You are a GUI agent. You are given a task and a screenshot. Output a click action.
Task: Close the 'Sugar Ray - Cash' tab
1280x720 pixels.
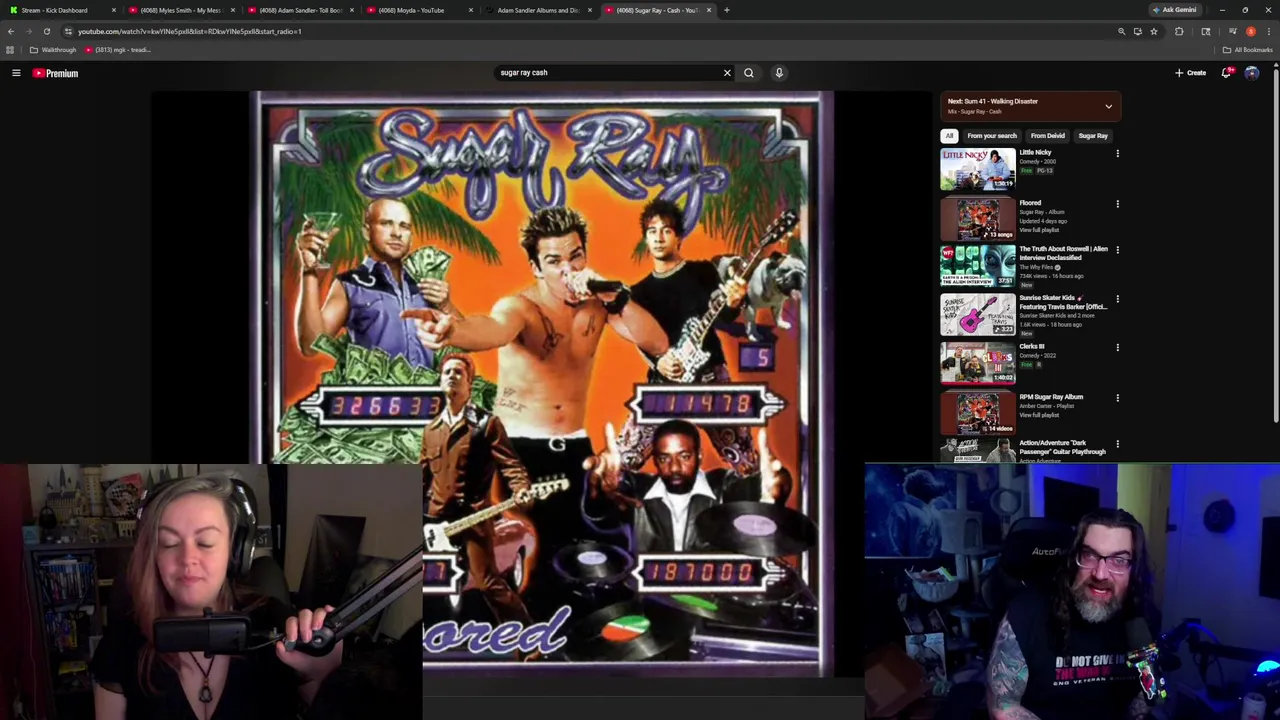(x=709, y=10)
